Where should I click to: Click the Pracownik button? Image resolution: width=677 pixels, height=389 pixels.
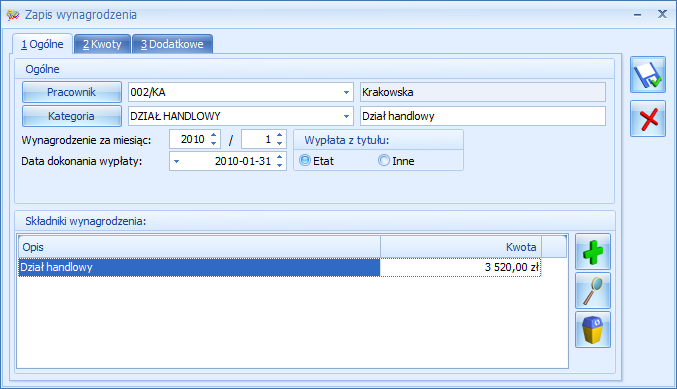pyautogui.click(x=72, y=92)
